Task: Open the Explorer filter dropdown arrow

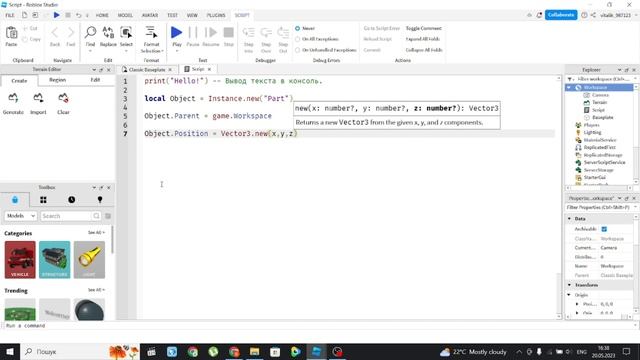Action: [x=635, y=79]
